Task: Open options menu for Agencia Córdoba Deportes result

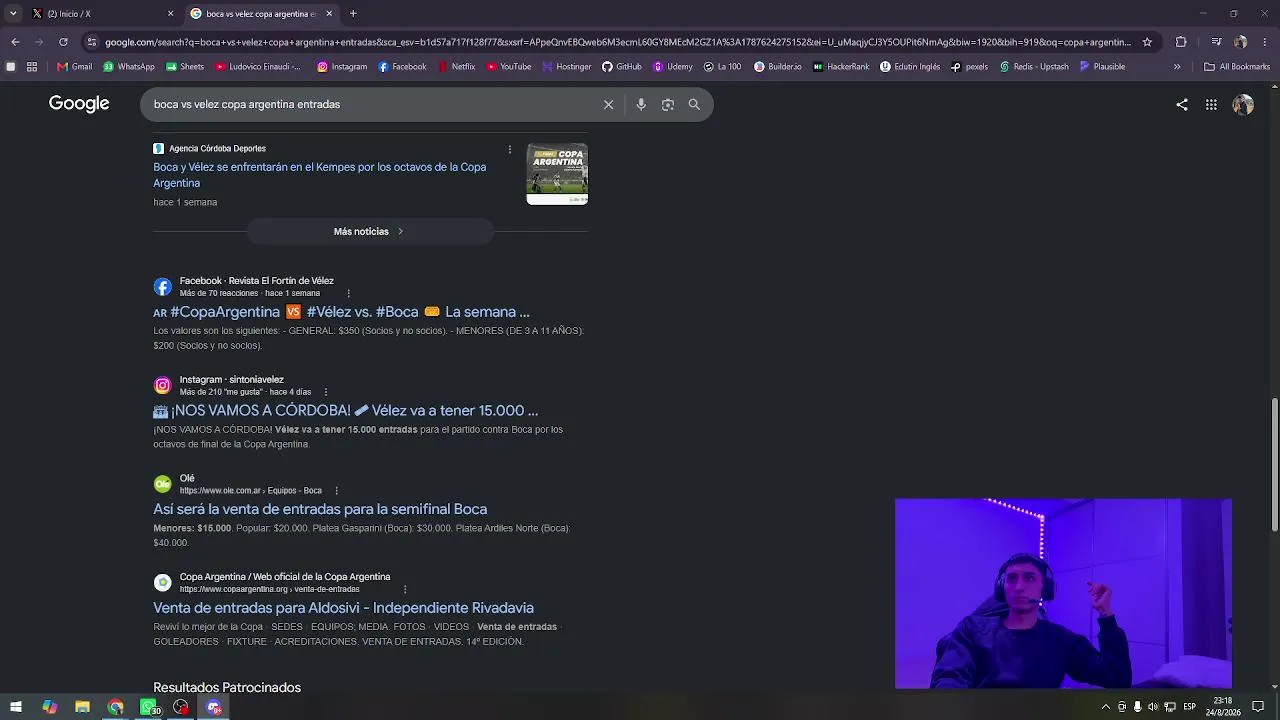Action: pos(510,149)
